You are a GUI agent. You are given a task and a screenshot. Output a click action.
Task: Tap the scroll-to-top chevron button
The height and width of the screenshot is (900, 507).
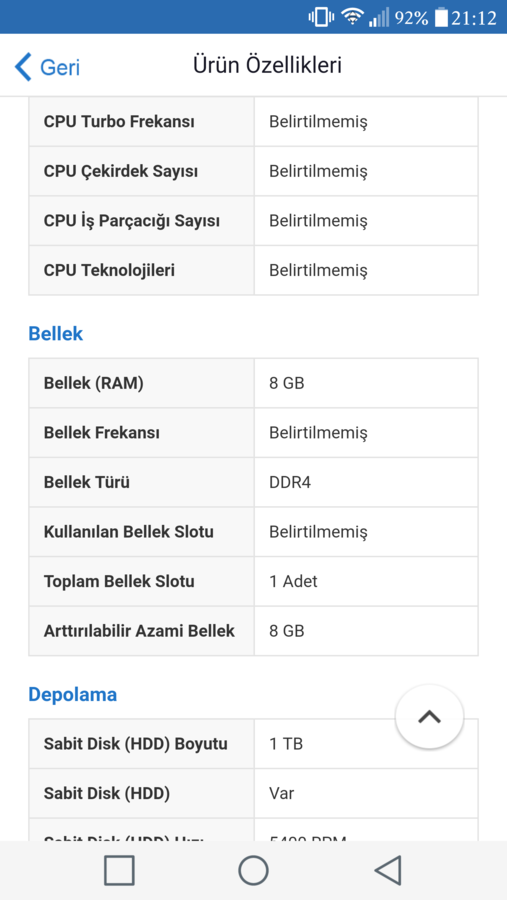pos(429,716)
